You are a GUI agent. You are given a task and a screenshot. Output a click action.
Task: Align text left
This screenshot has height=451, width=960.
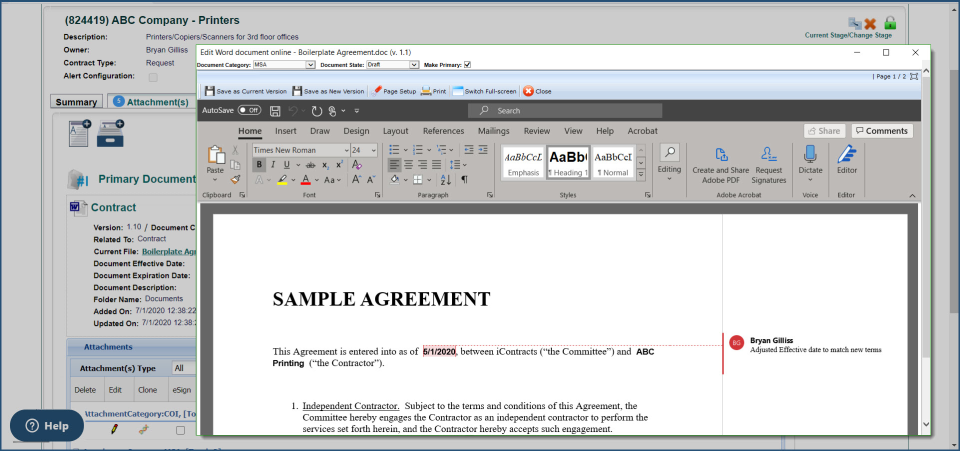394,165
